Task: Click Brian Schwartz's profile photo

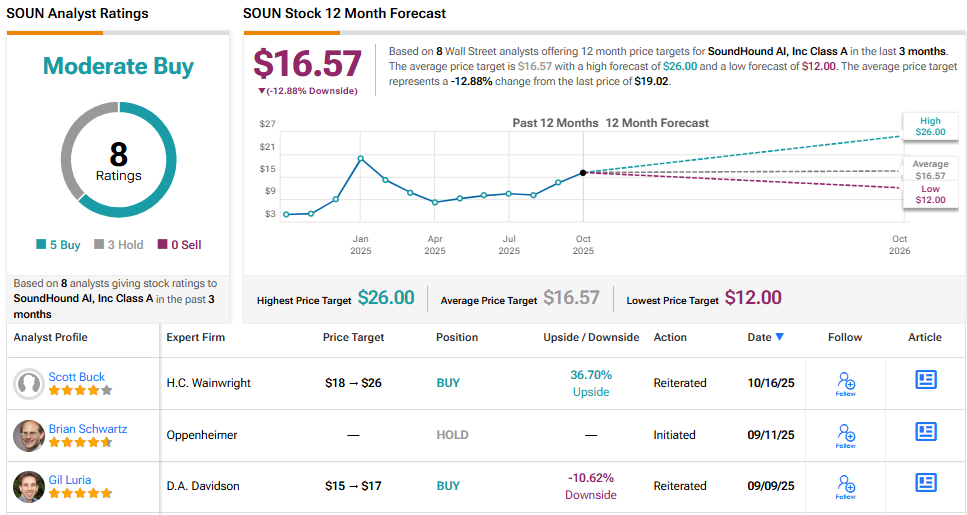Action: tap(29, 436)
